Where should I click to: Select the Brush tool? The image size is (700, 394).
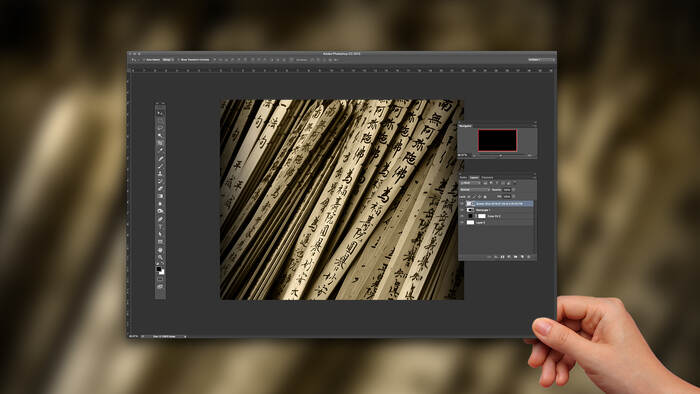[160, 166]
